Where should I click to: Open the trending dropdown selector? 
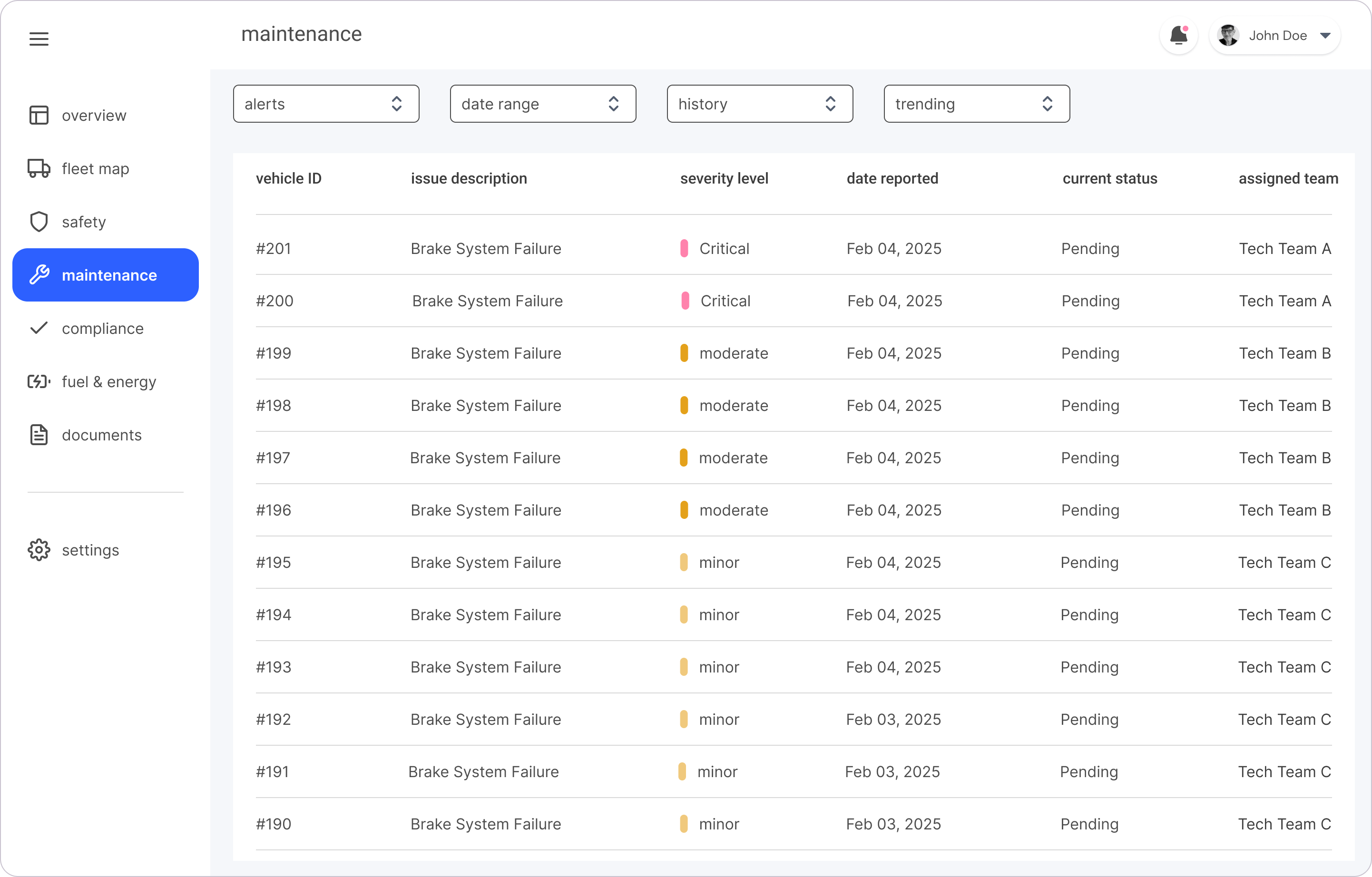click(x=977, y=104)
